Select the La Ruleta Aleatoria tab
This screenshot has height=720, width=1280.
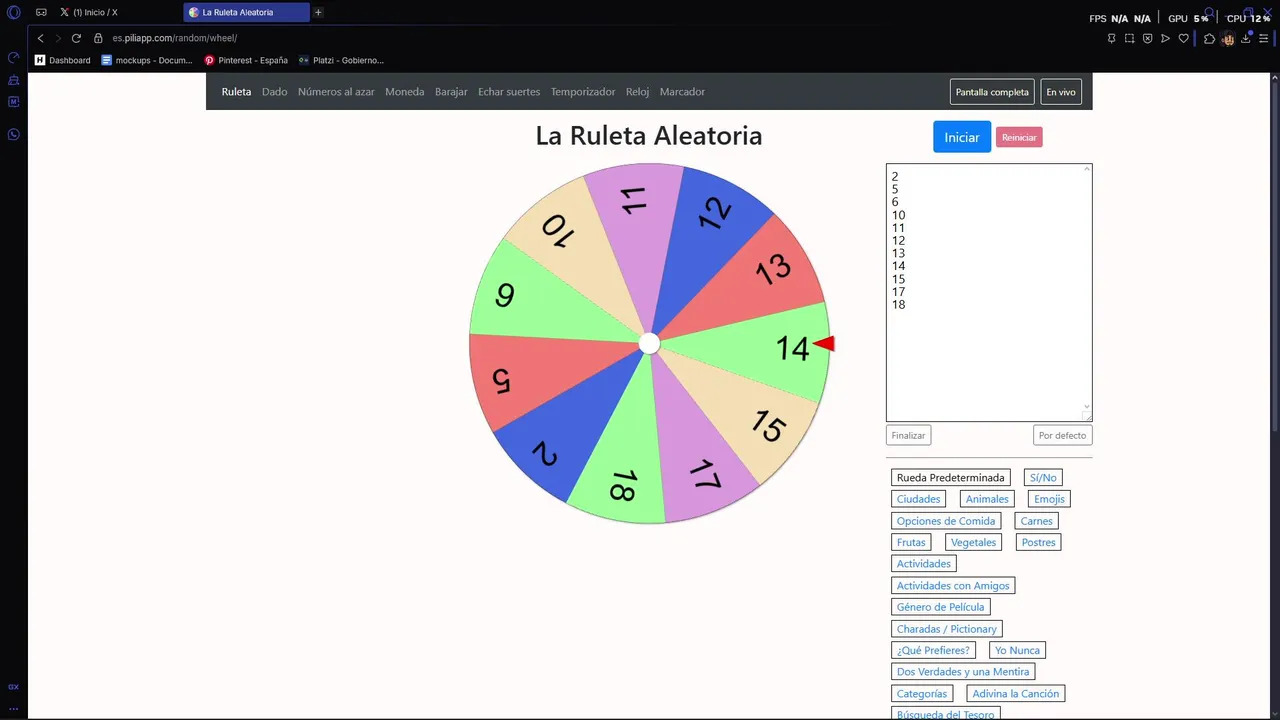[x=246, y=13]
